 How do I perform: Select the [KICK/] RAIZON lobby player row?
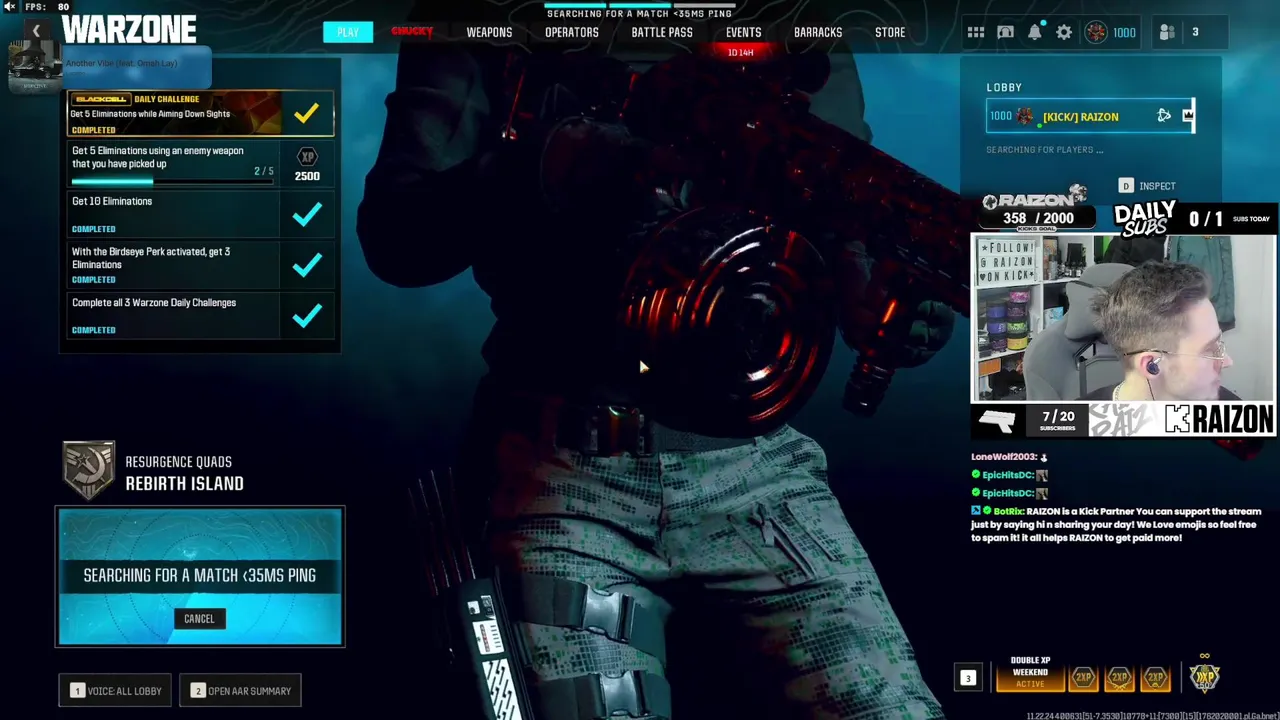[x=1090, y=116]
